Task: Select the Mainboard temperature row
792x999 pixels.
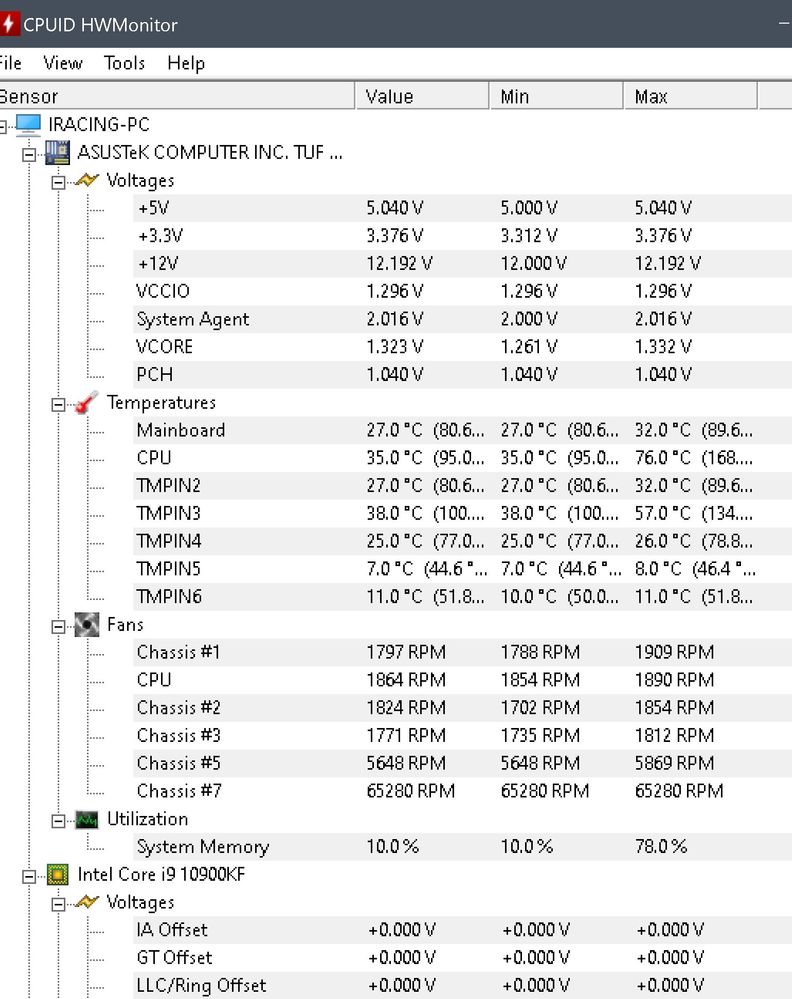Action: tap(462, 430)
